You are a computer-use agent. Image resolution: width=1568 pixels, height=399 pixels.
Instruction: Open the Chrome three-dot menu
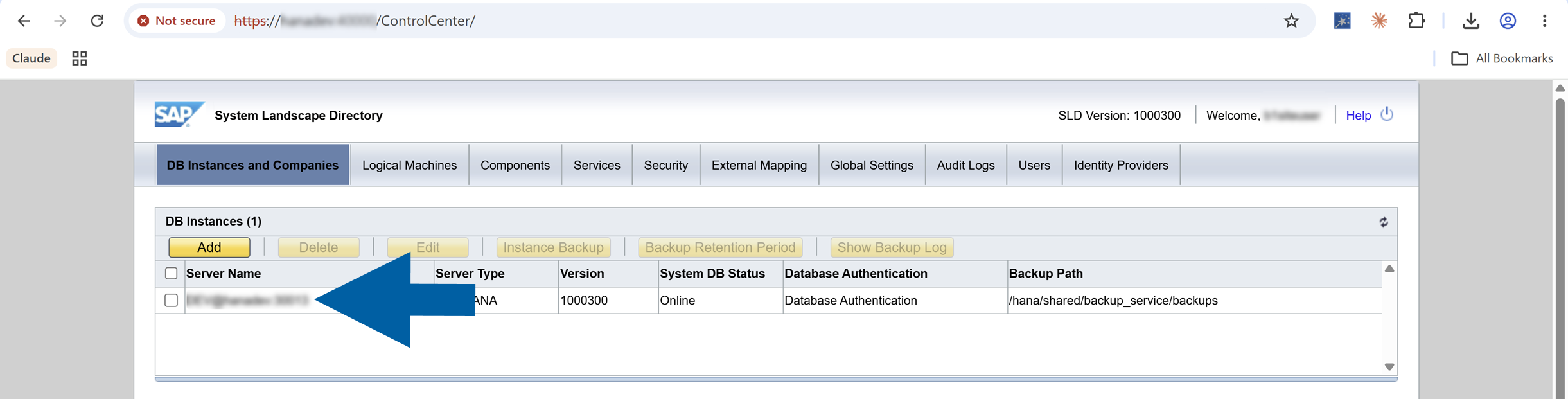(1544, 21)
